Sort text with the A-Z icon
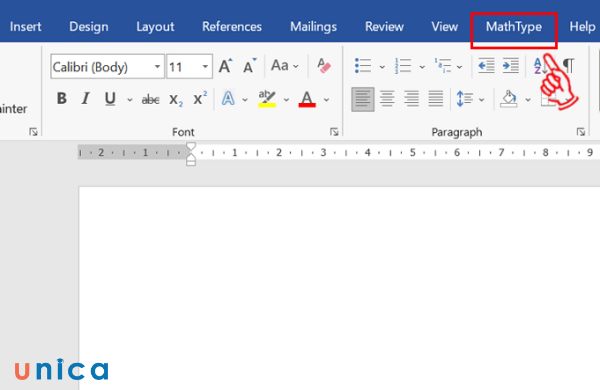The width and height of the screenshot is (600, 390). pos(539,66)
